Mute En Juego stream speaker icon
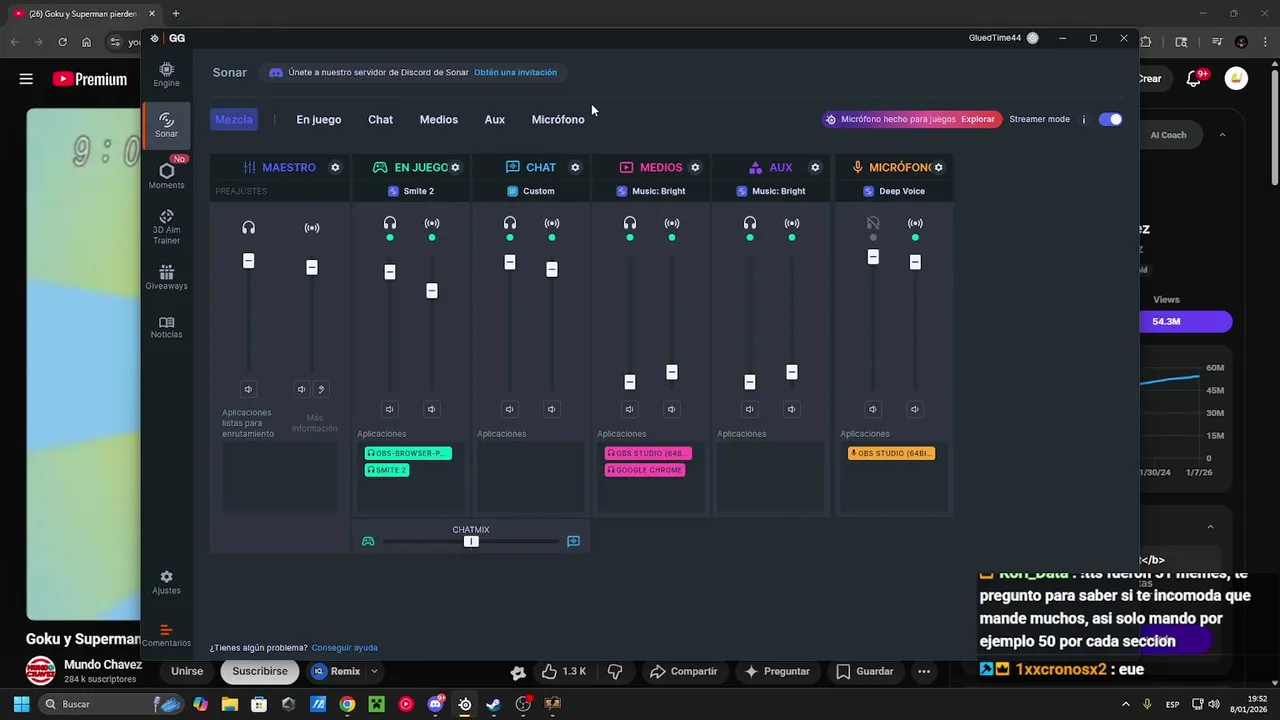The height and width of the screenshot is (720, 1280). point(432,409)
